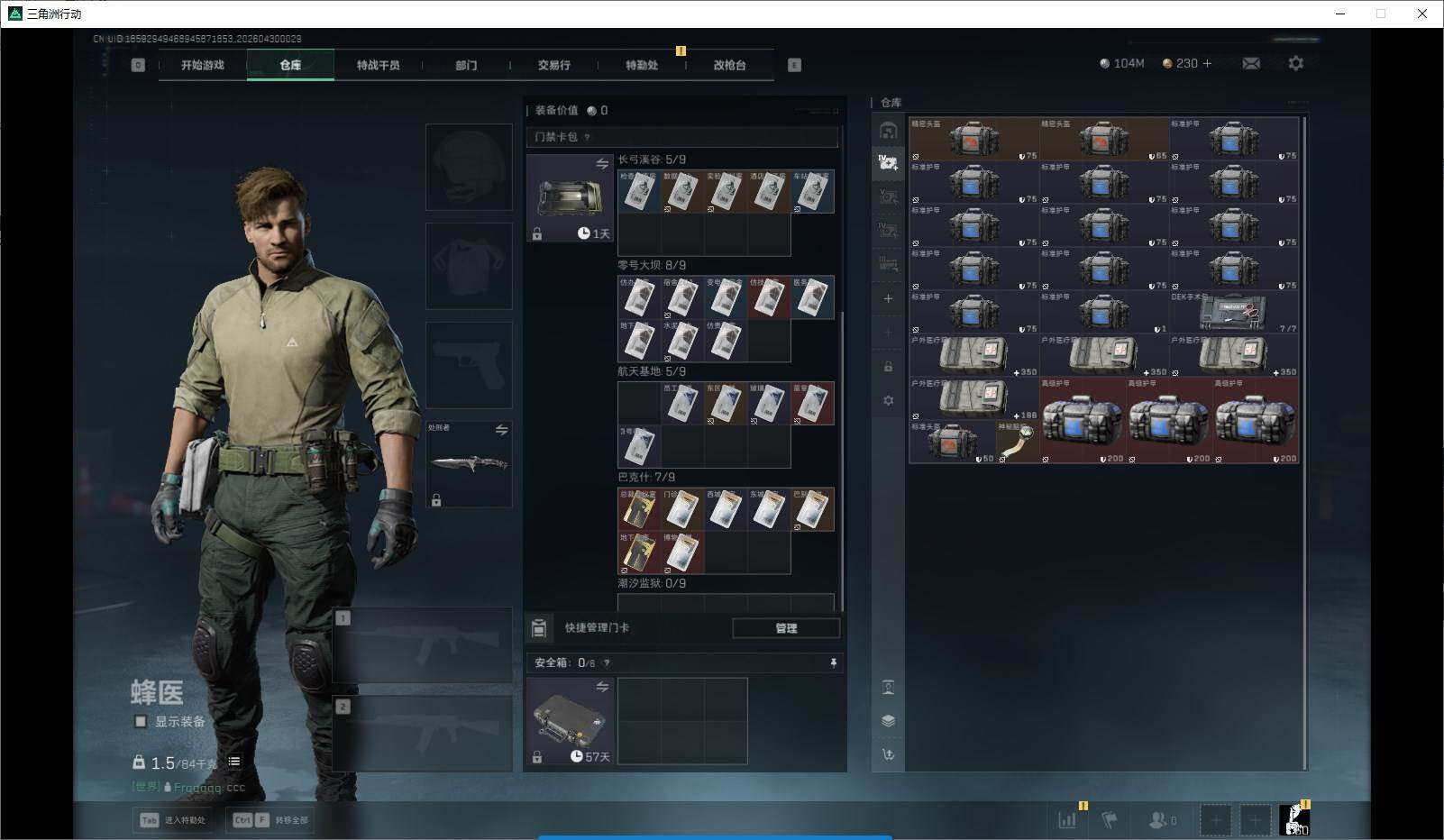Click the portrait icon above the layers icon
This screenshot has width=1444, height=840.
pos(888,688)
